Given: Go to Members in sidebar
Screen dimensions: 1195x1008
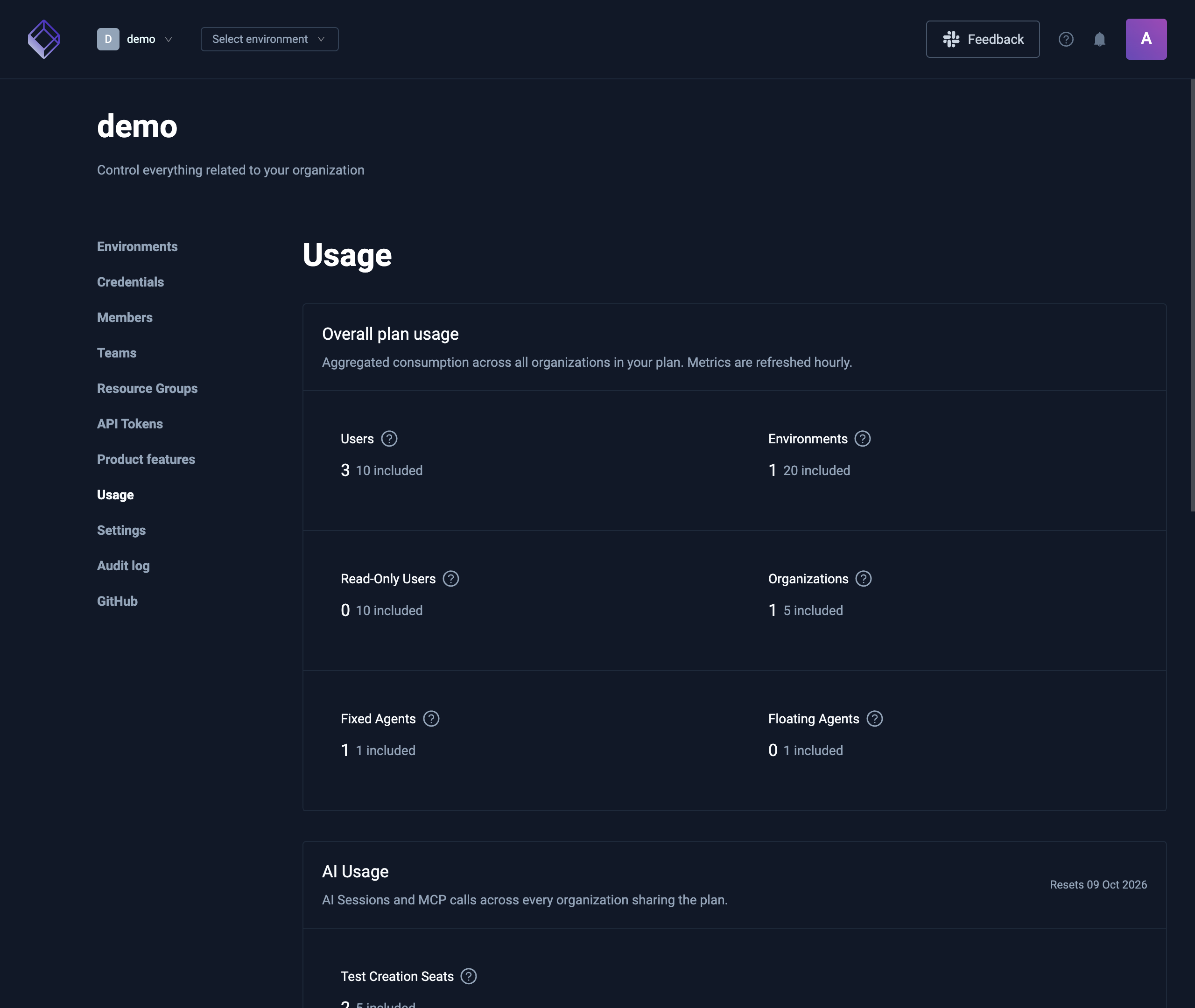Looking at the screenshot, I should [125, 317].
